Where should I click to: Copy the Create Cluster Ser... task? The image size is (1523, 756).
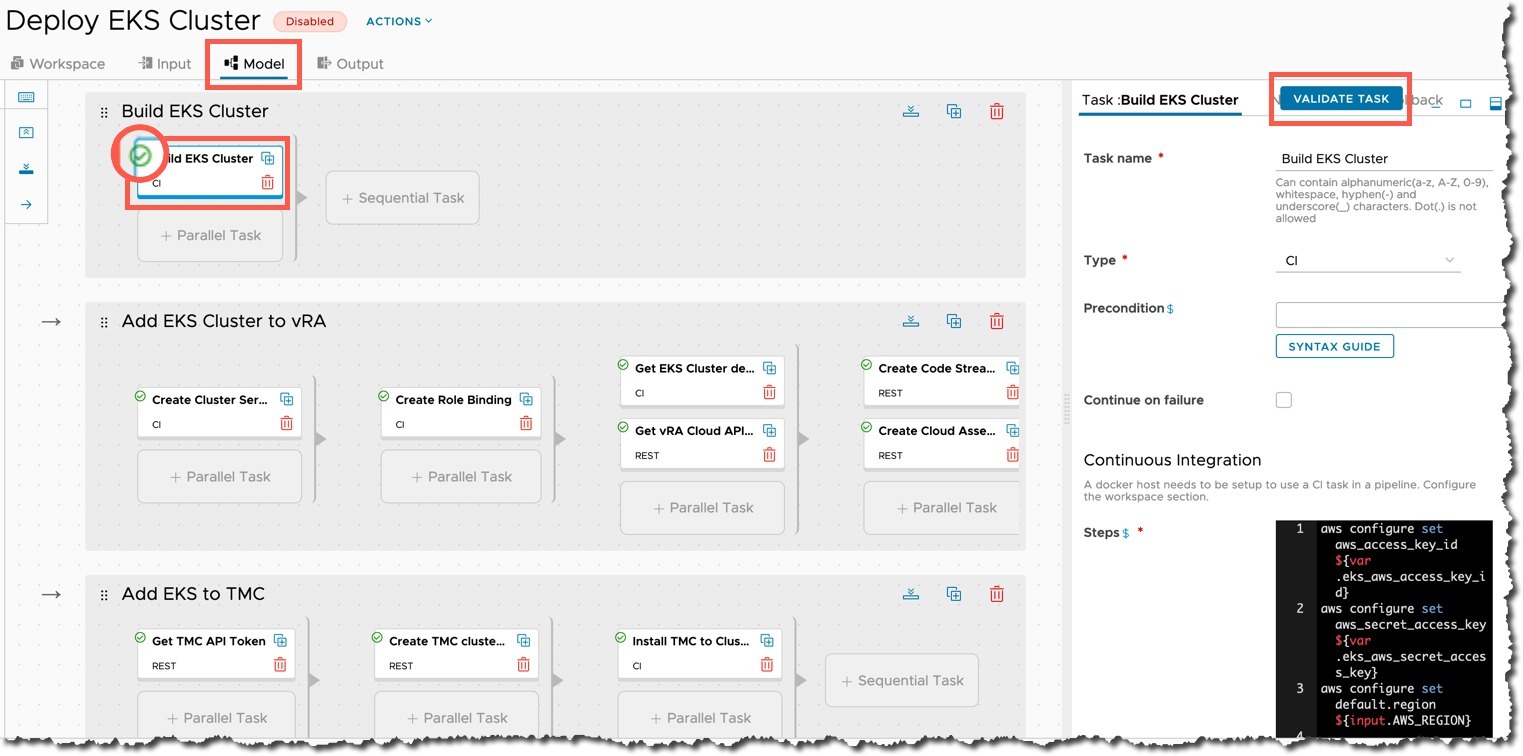(x=286, y=399)
